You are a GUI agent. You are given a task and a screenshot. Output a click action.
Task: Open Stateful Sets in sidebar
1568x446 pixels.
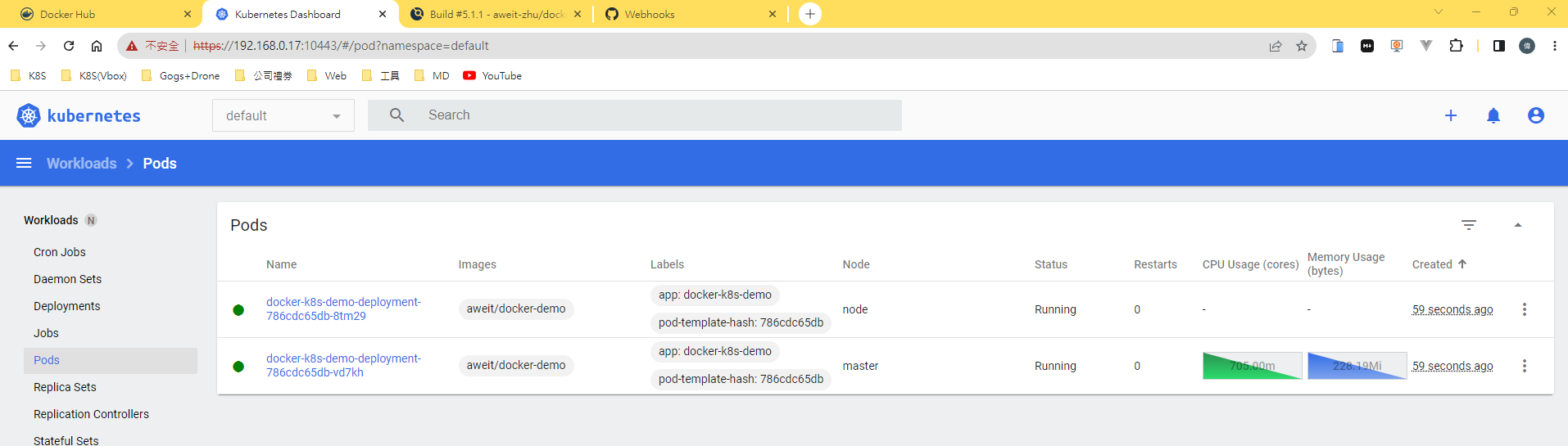66,440
